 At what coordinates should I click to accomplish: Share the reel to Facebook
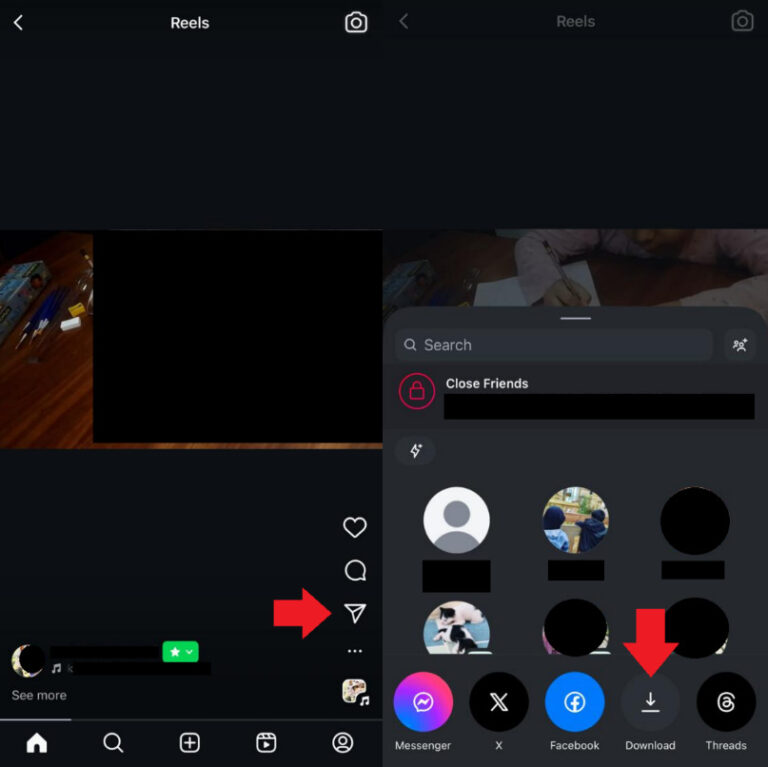pyautogui.click(x=575, y=702)
